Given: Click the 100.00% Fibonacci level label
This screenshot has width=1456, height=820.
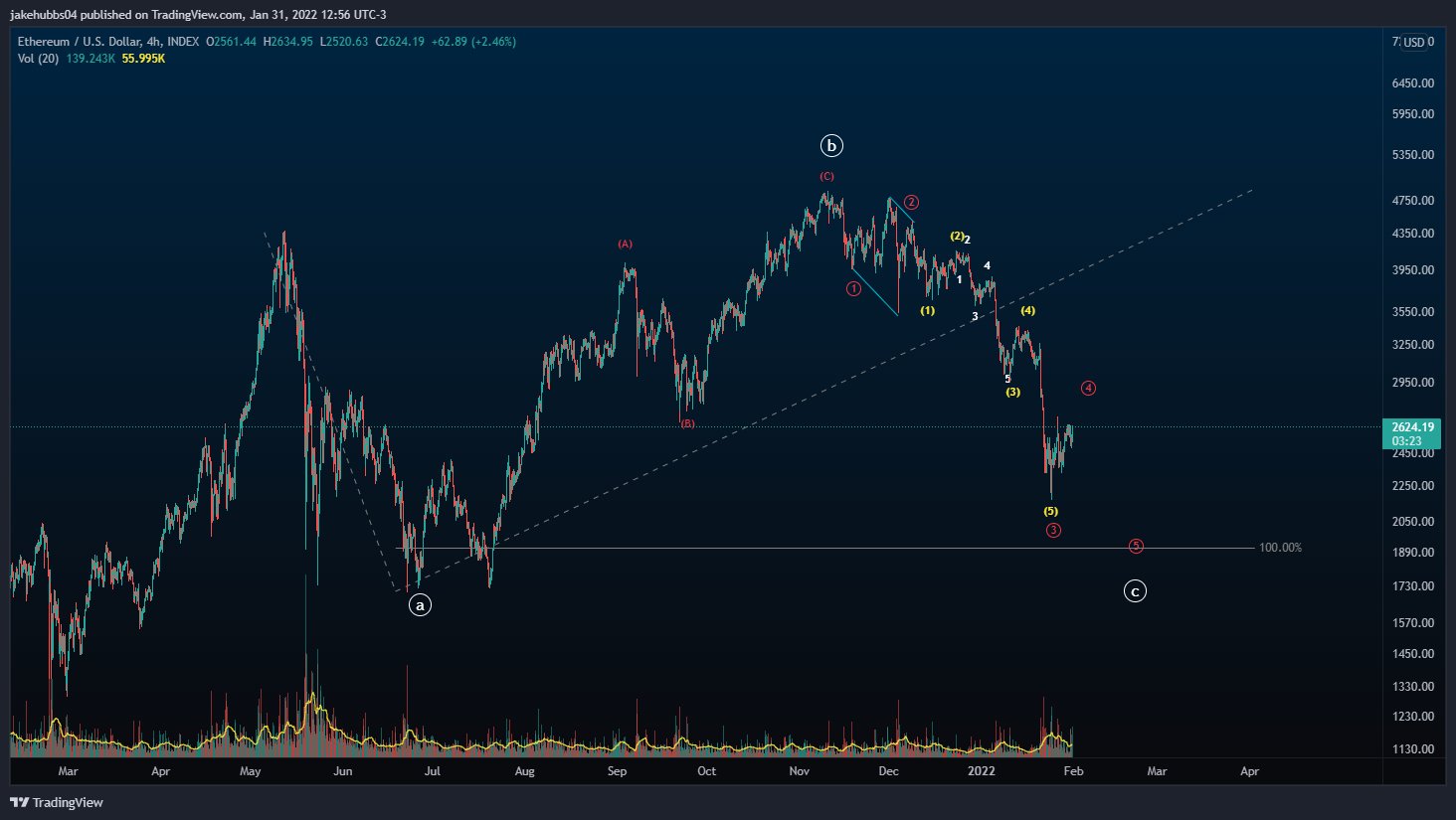Looking at the screenshot, I should pyautogui.click(x=1280, y=548).
